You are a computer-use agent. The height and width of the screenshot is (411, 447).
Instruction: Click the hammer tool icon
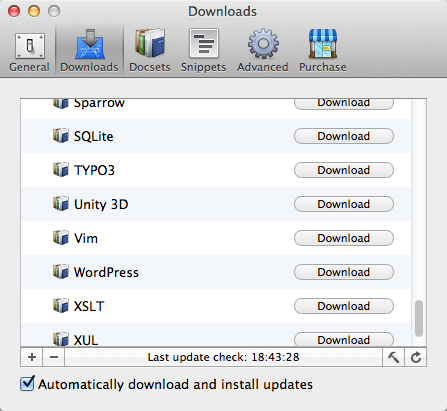pos(393,357)
